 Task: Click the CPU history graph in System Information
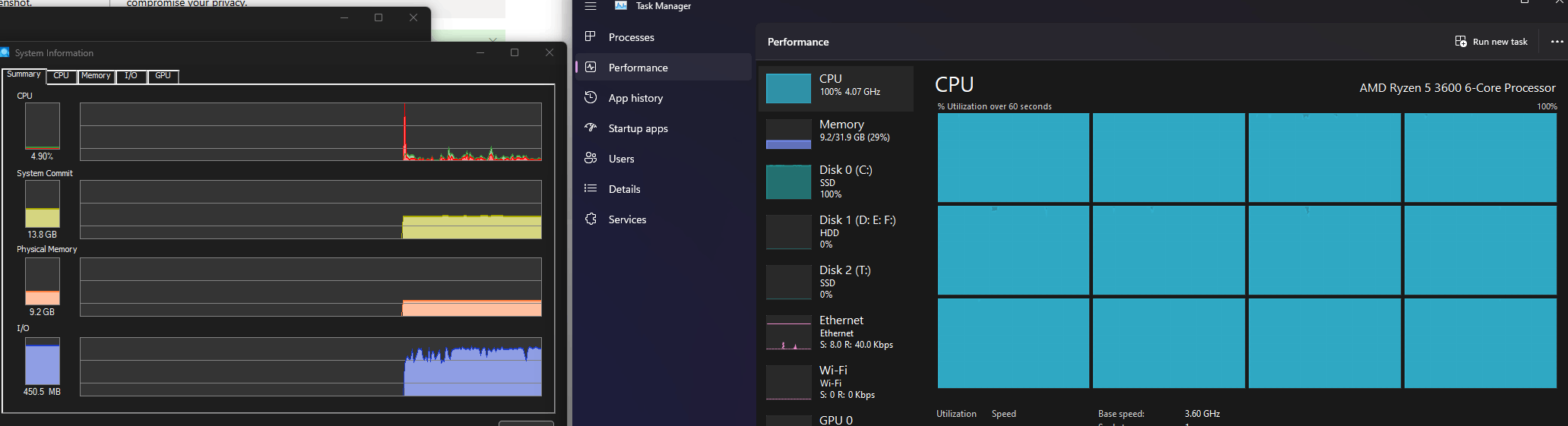pos(311,131)
